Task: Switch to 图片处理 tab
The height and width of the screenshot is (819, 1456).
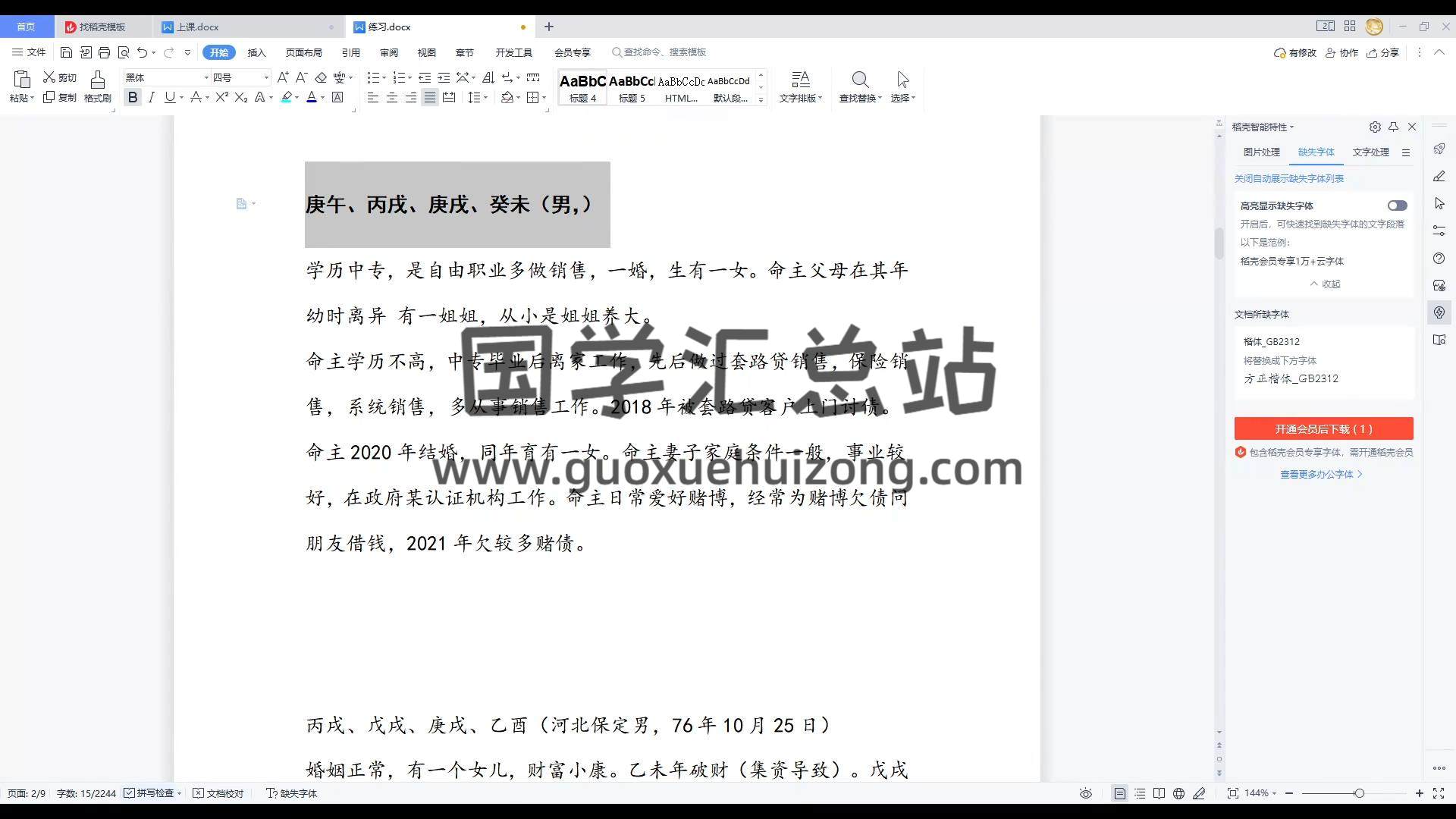Action: click(x=1261, y=152)
